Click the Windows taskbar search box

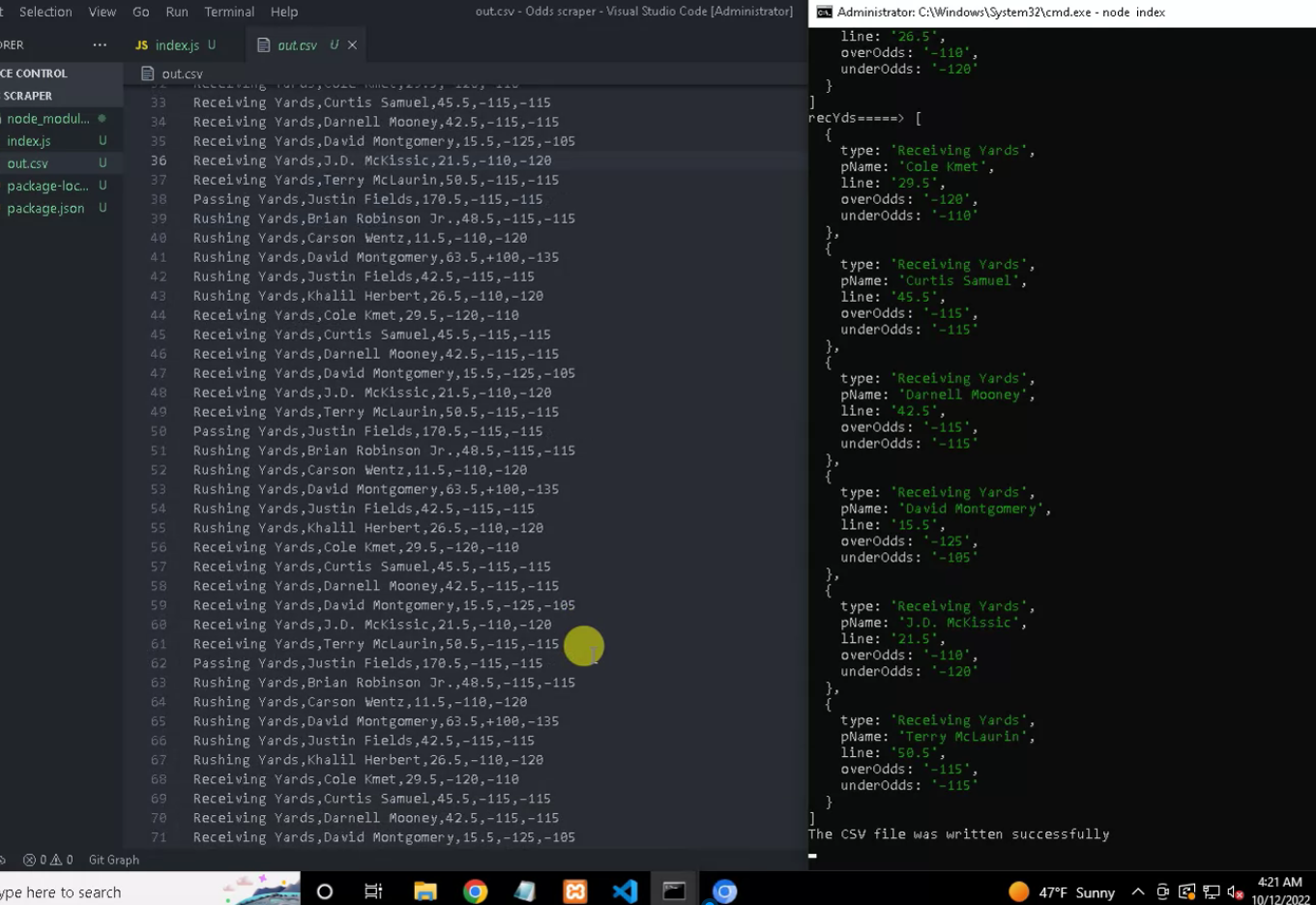[x=150, y=891]
